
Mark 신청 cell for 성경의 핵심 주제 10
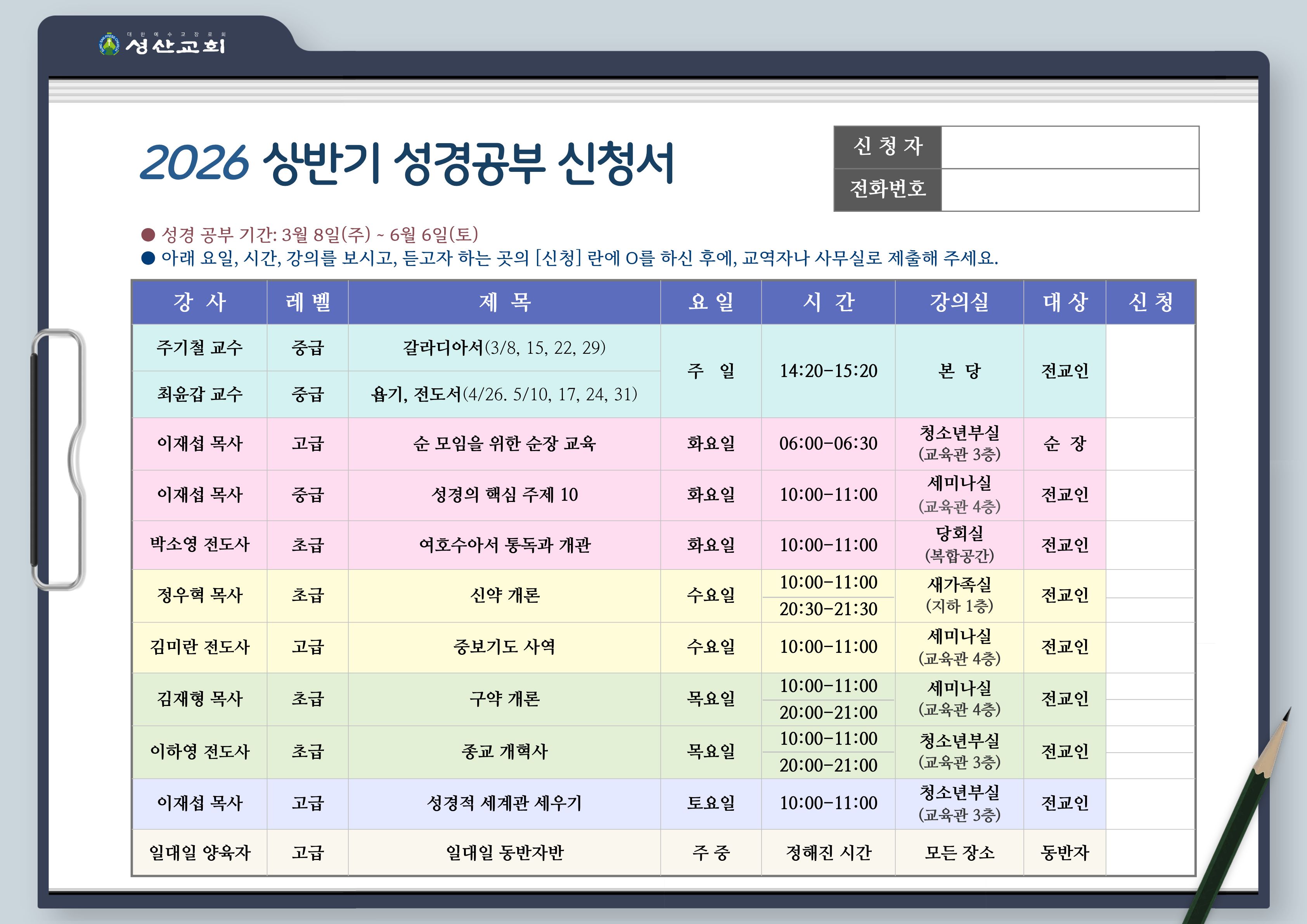tap(1149, 495)
